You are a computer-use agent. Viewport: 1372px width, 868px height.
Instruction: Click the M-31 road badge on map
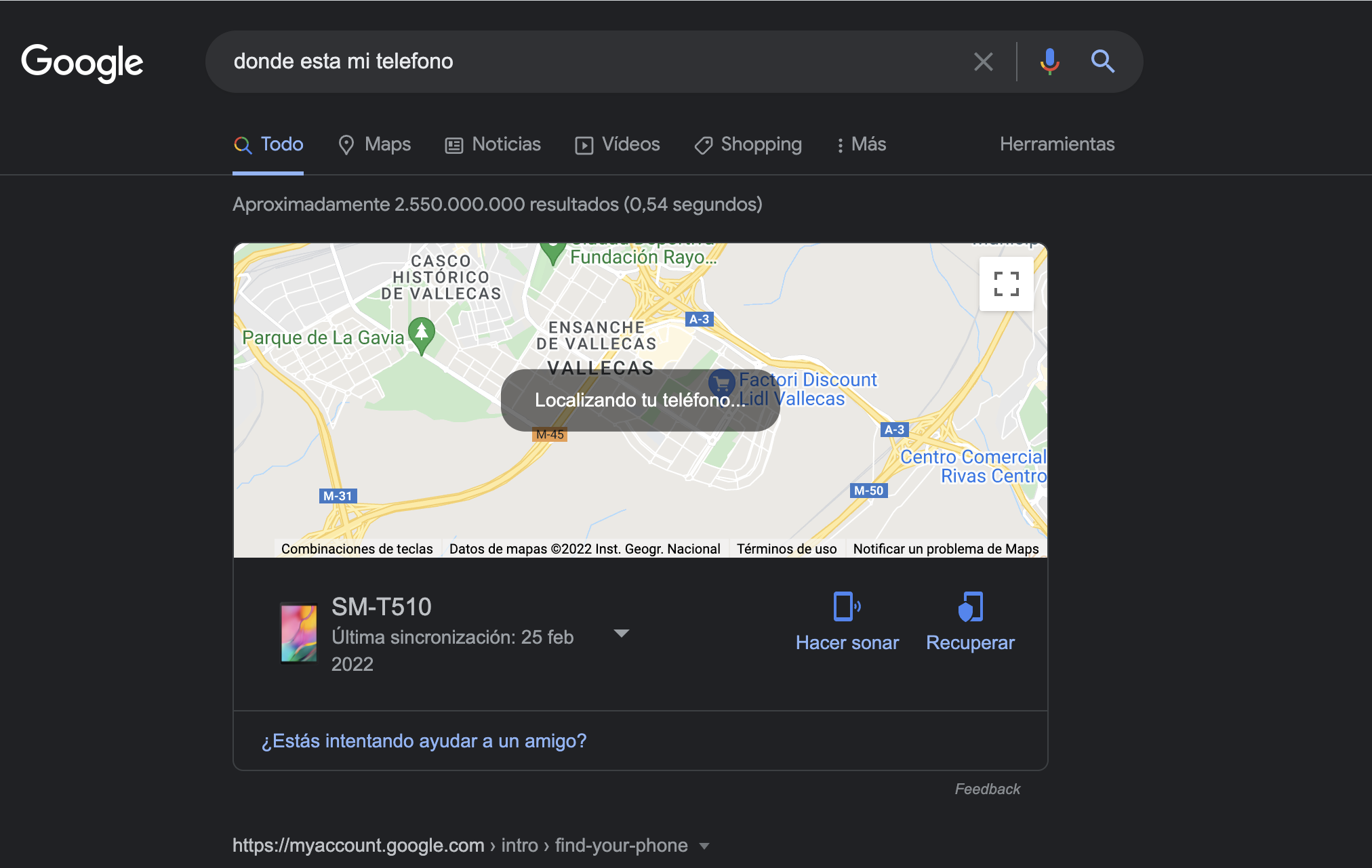(338, 496)
